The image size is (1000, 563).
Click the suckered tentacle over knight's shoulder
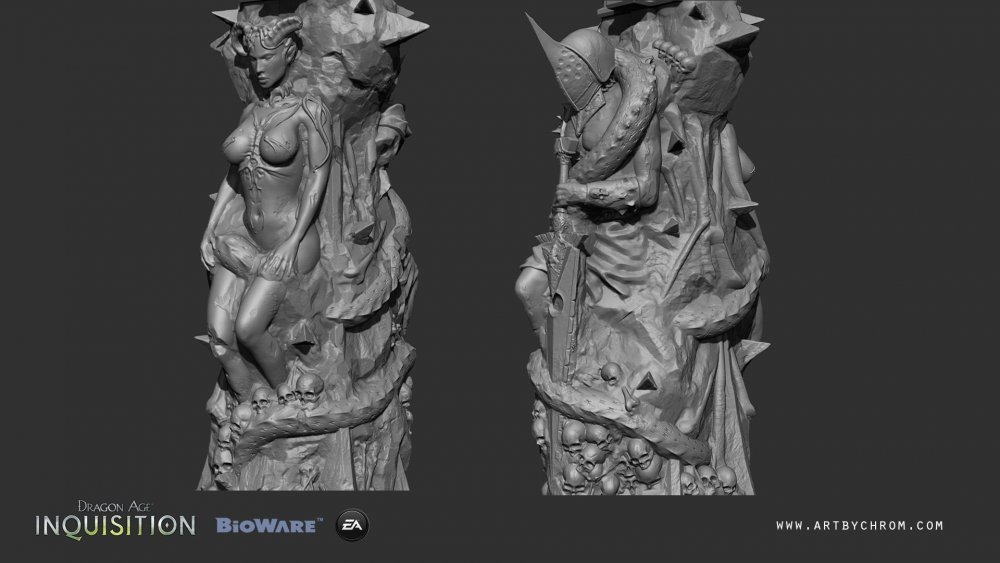(625, 110)
